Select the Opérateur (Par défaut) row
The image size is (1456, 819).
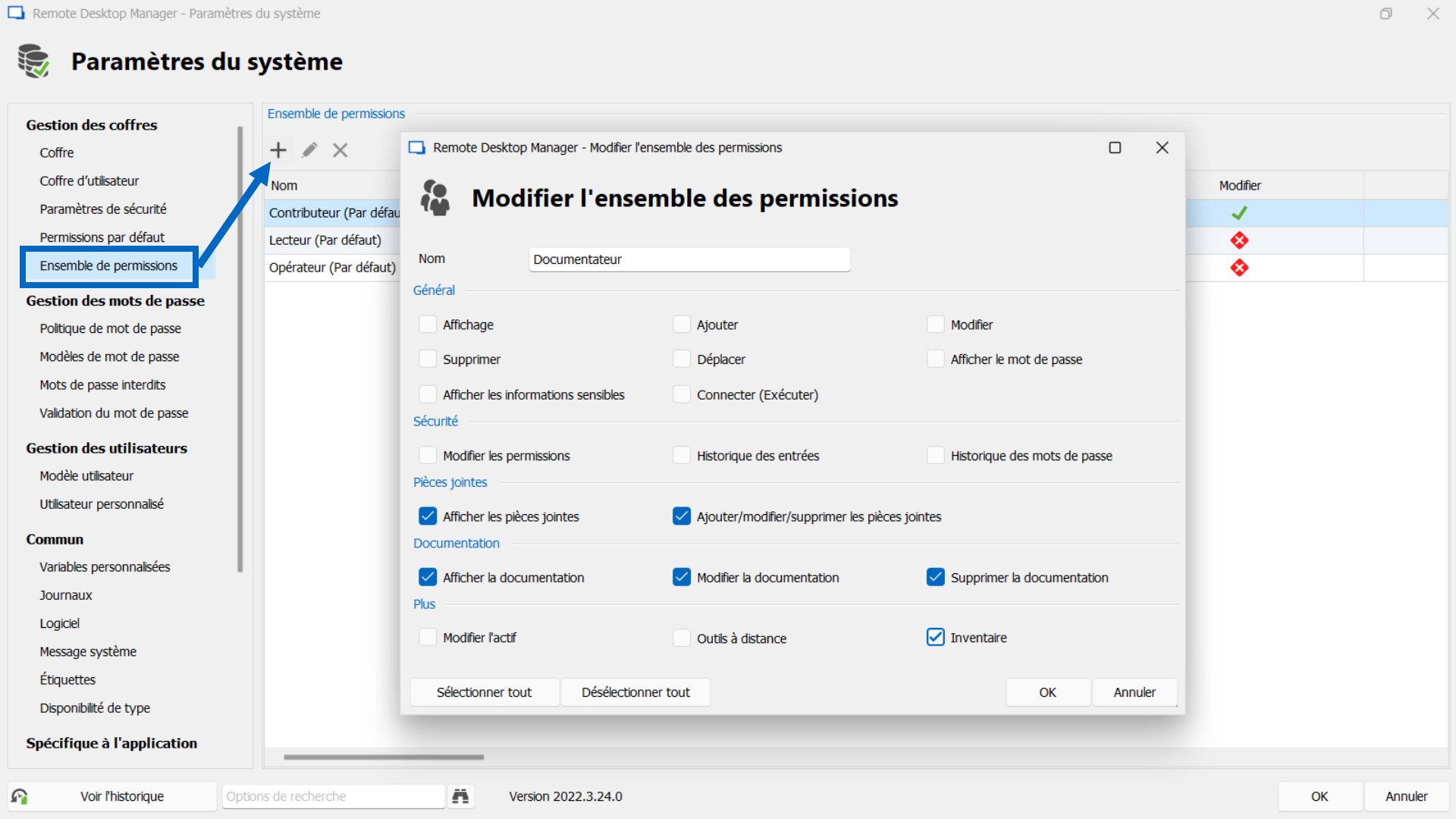click(x=332, y=267)
